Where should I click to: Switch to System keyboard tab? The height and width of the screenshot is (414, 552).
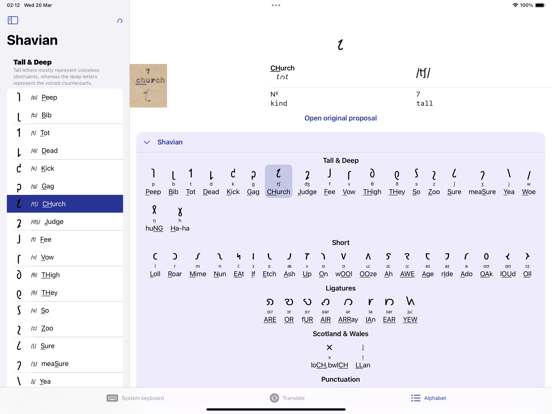click(135, 398)
